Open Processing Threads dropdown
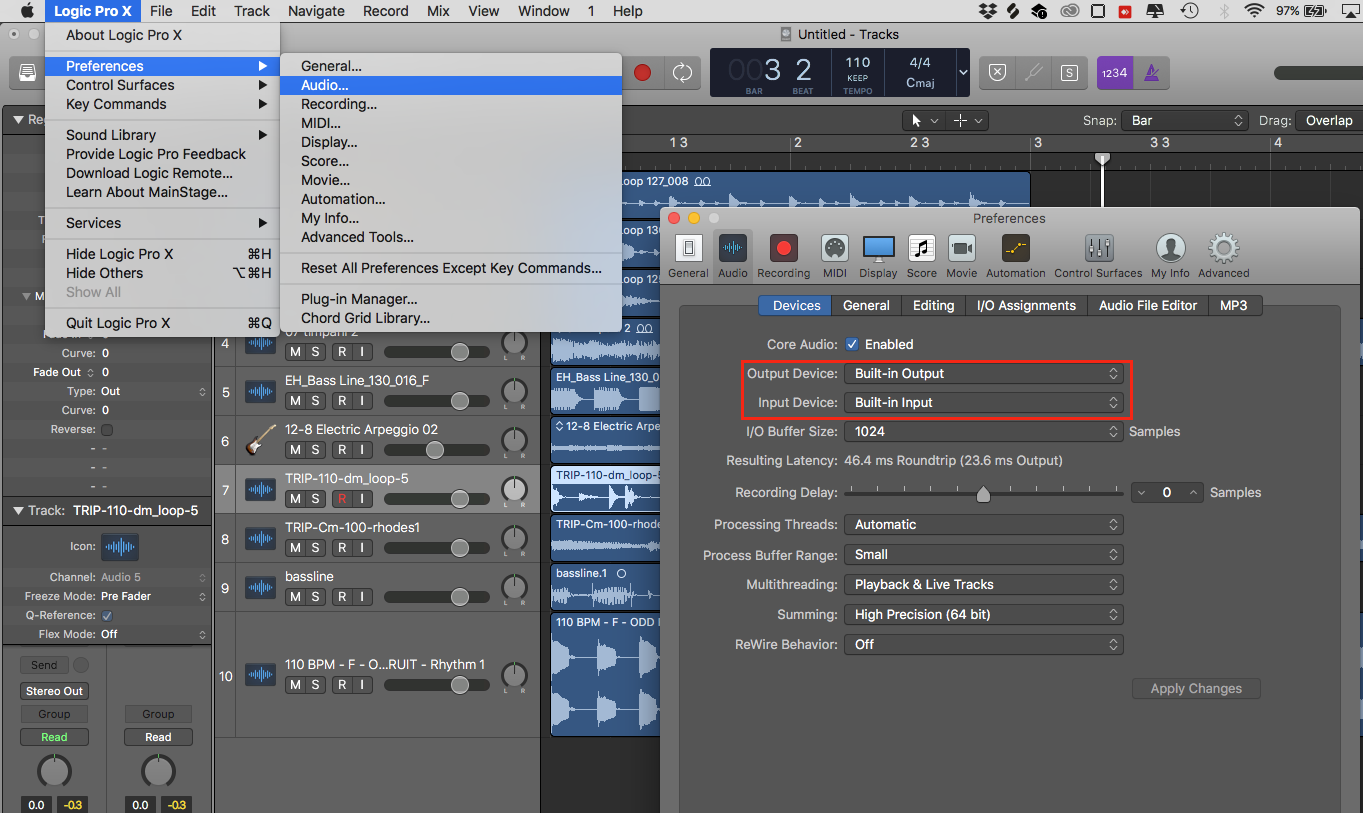 [x=984, y=524]
